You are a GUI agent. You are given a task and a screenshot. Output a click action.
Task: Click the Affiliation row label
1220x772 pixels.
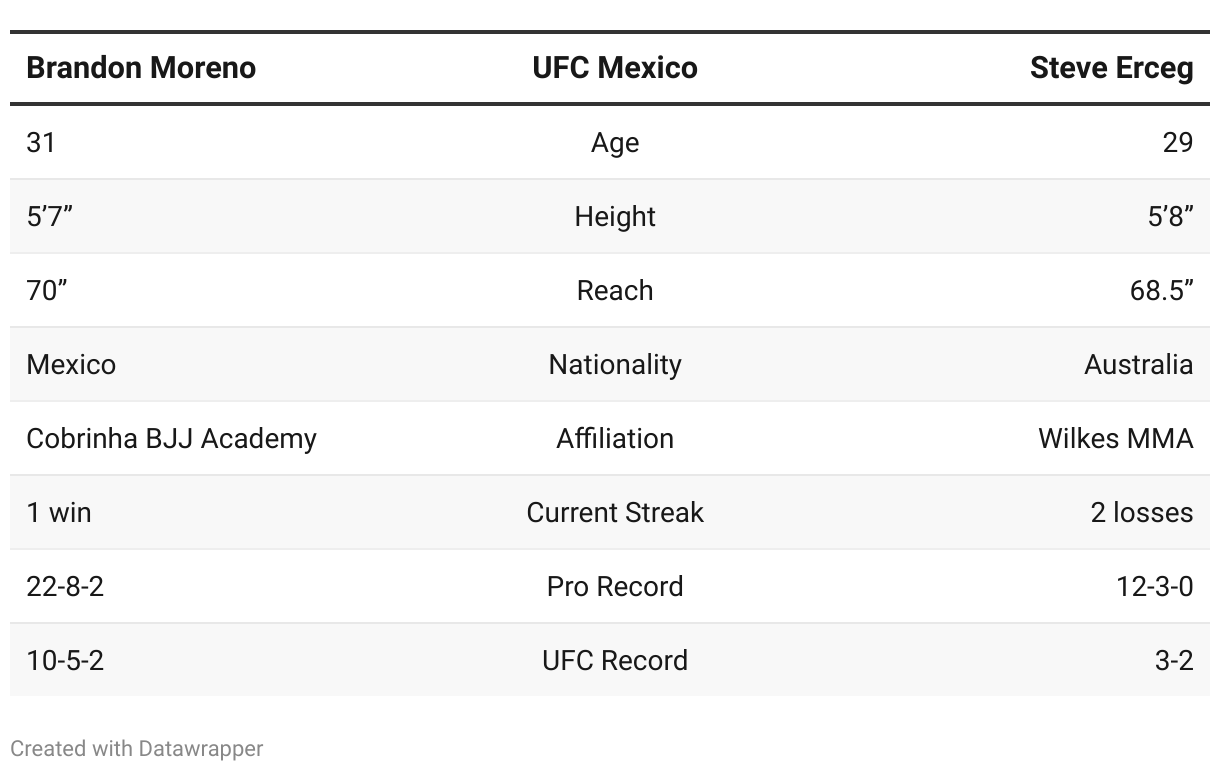tap(615, 439)
